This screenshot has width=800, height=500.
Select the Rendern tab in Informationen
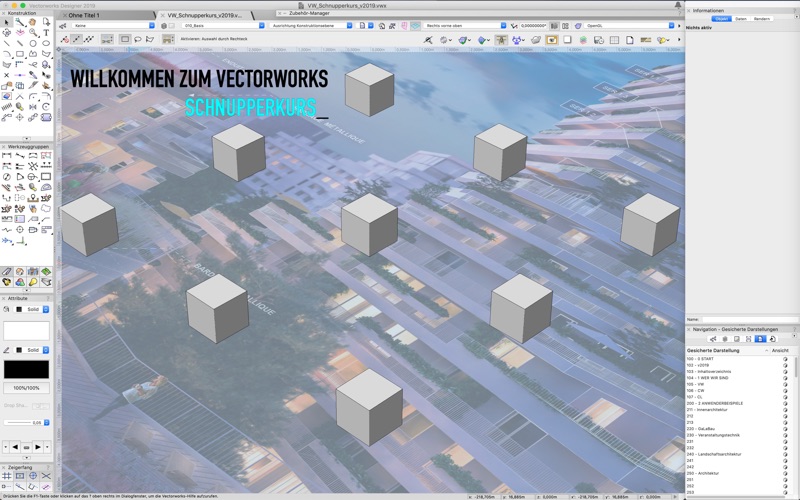click(762, 19)
